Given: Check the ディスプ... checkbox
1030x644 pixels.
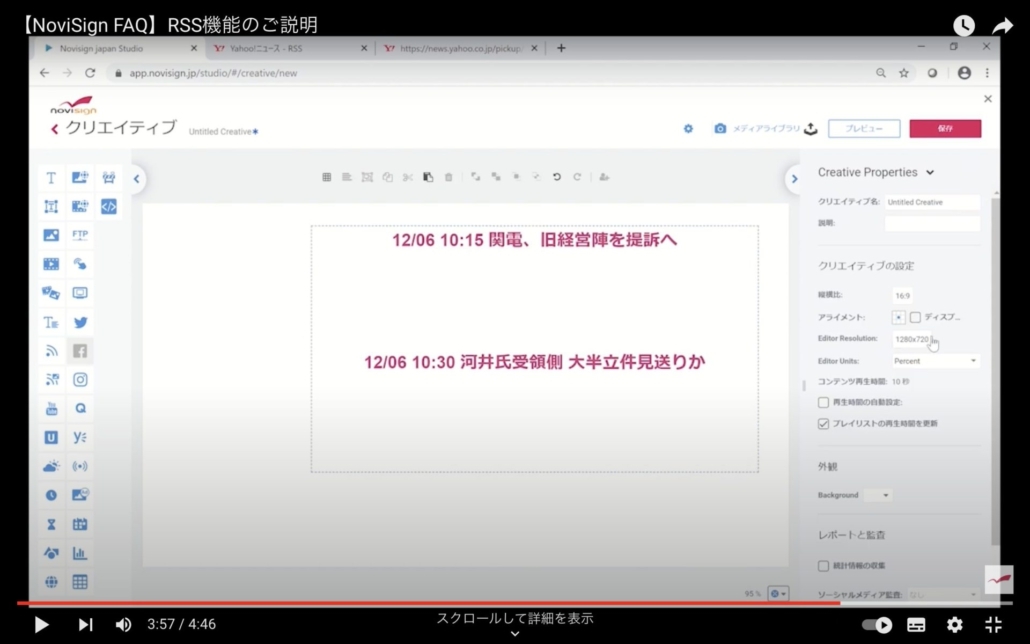Looking at the screenshot, I should pos(916,317).
